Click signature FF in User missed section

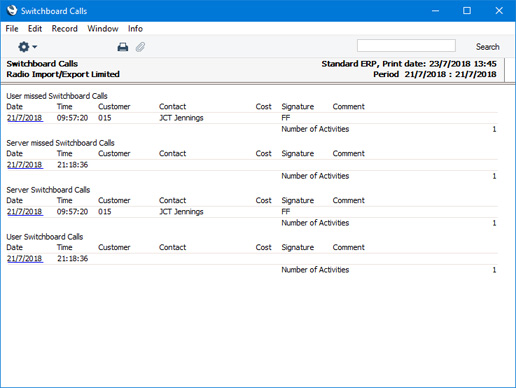click(286, 118)
